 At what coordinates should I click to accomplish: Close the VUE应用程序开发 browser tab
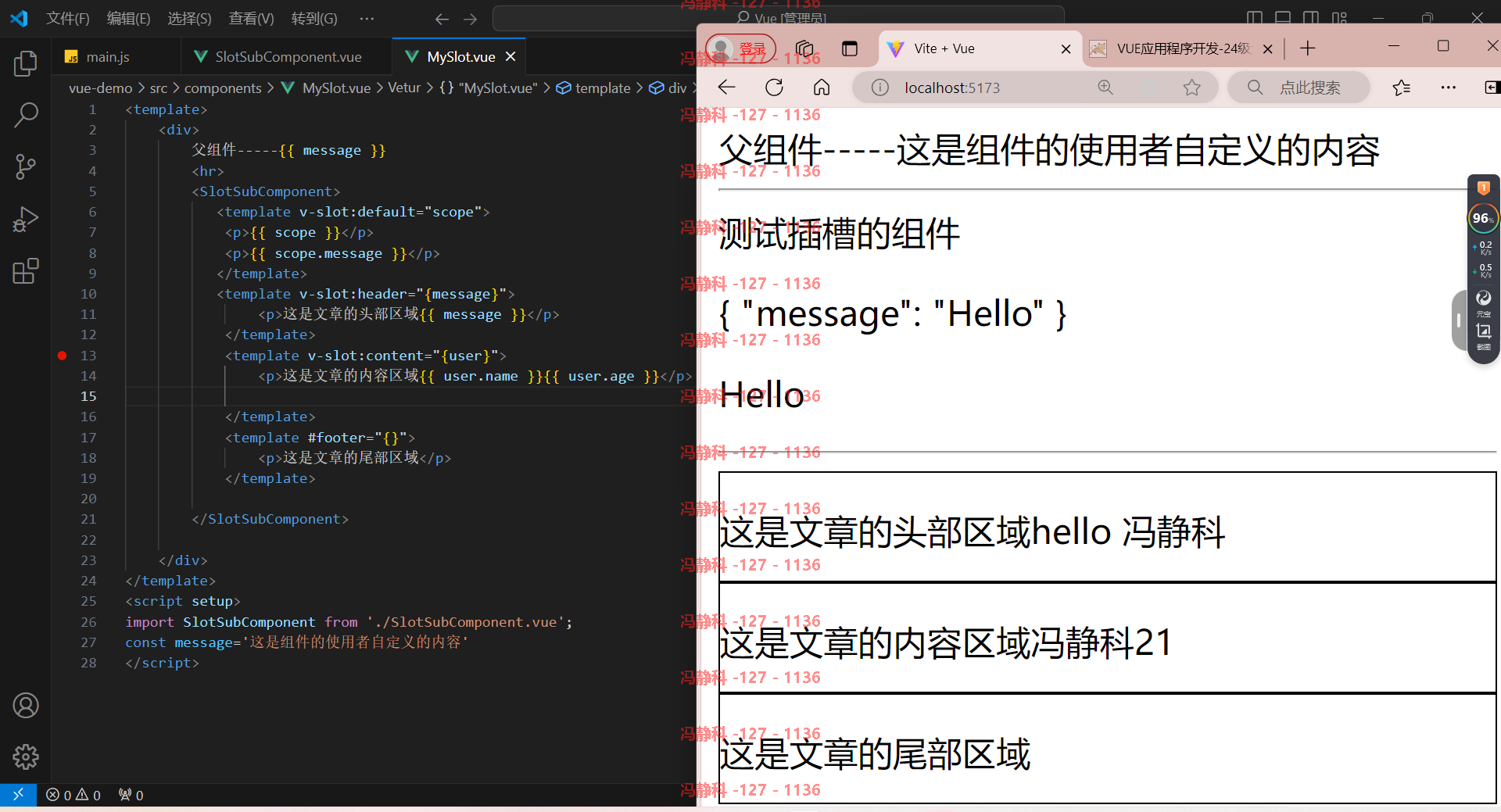1267,48
